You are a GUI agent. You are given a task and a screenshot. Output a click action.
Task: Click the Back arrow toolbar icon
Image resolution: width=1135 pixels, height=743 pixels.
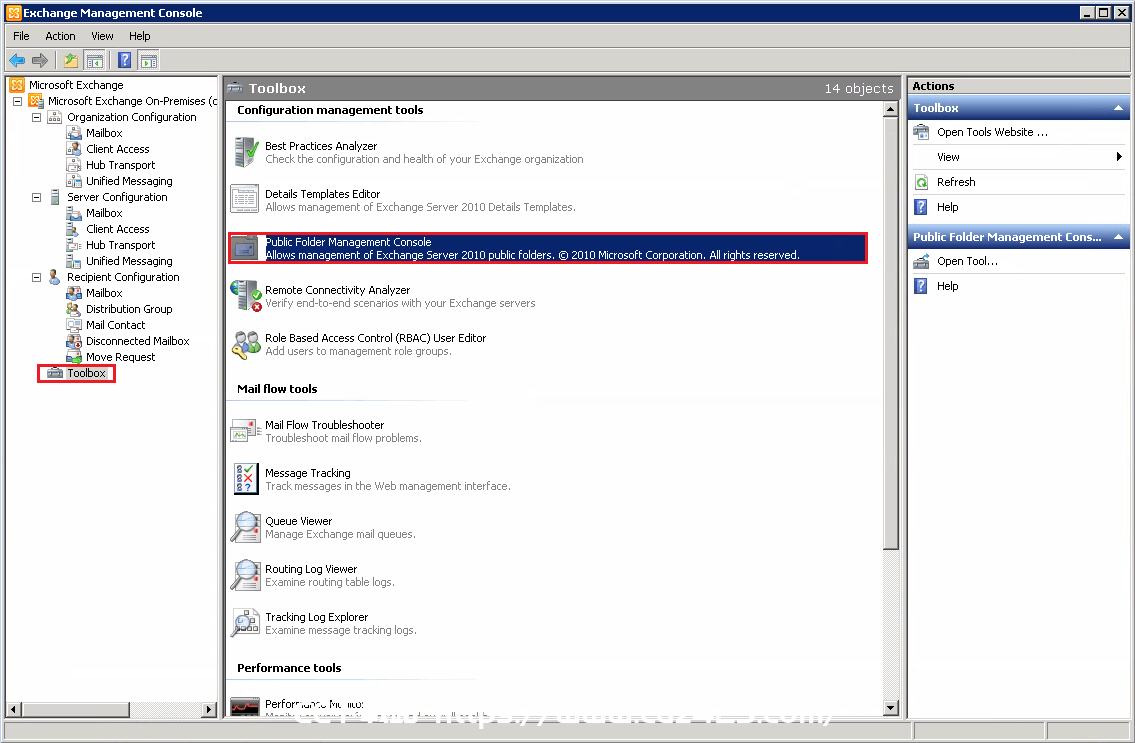coord(17,60)
